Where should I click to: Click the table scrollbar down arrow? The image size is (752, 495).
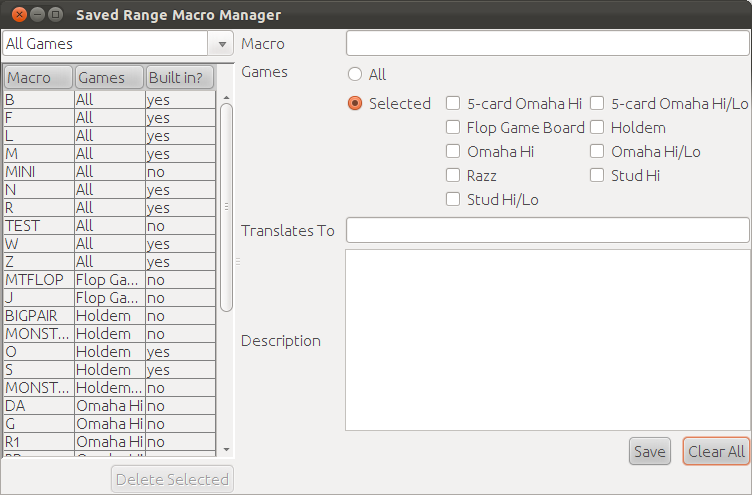tap(226, 450)
